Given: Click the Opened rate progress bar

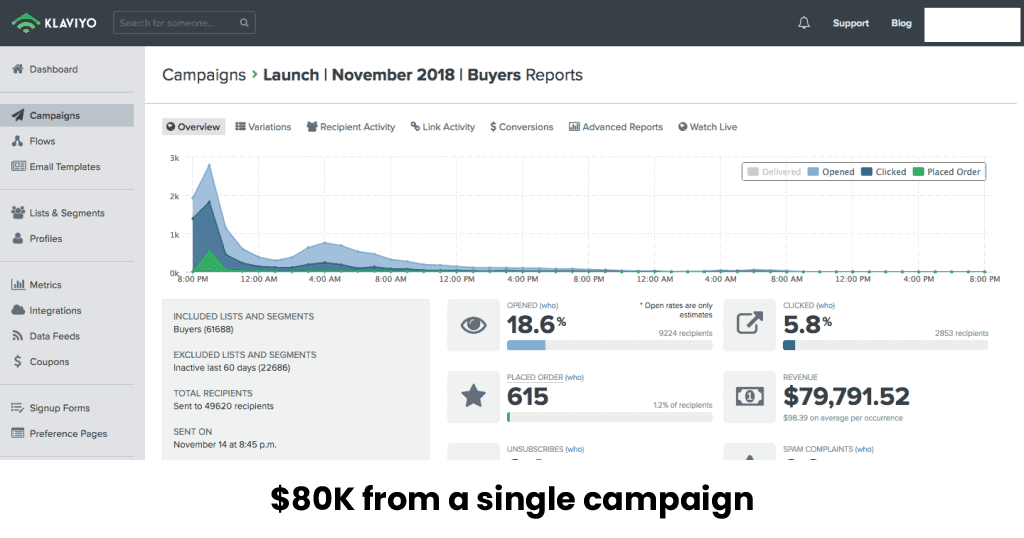Looking at the screenshot, I should point(609,345).
